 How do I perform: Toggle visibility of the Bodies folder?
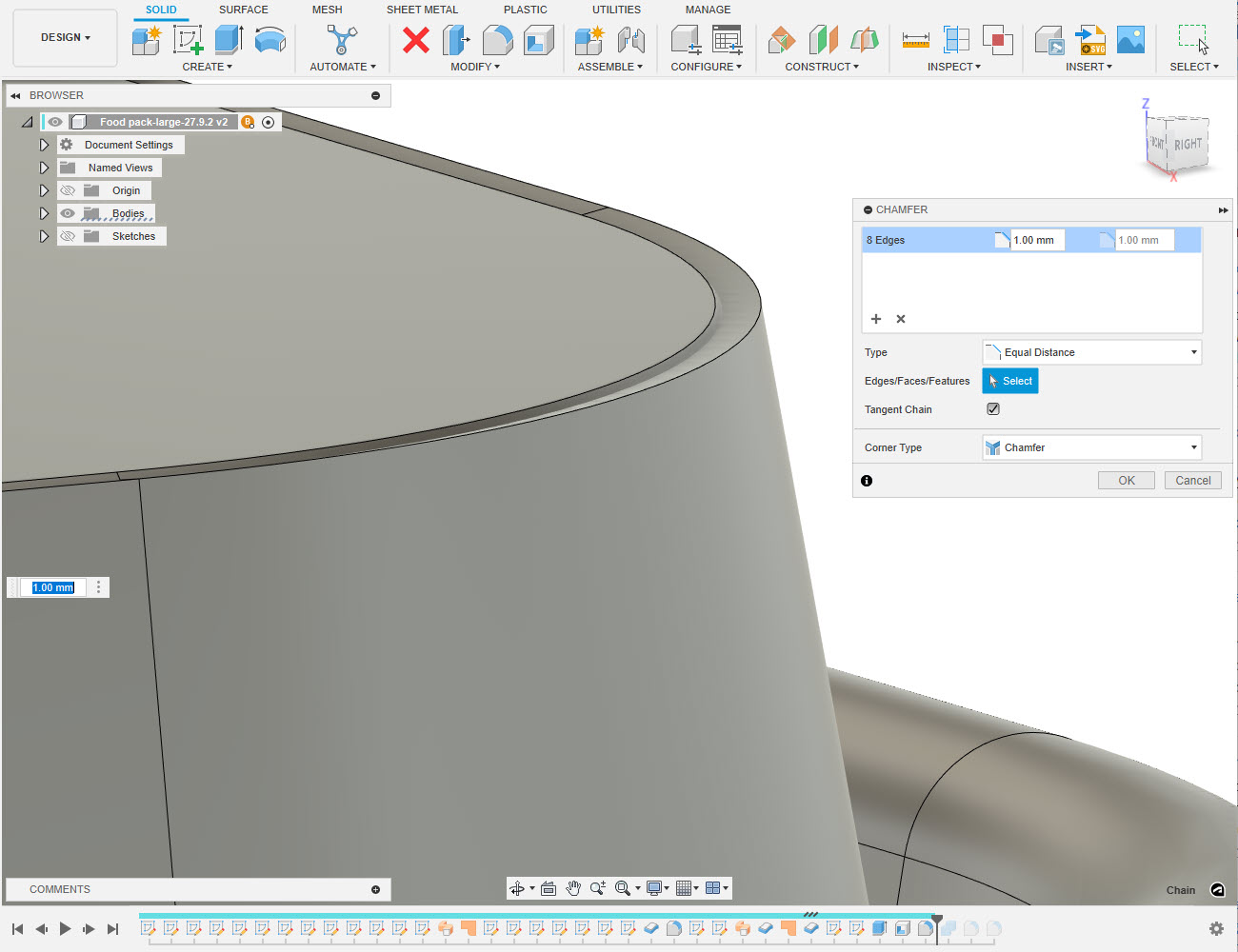[67, 213]
